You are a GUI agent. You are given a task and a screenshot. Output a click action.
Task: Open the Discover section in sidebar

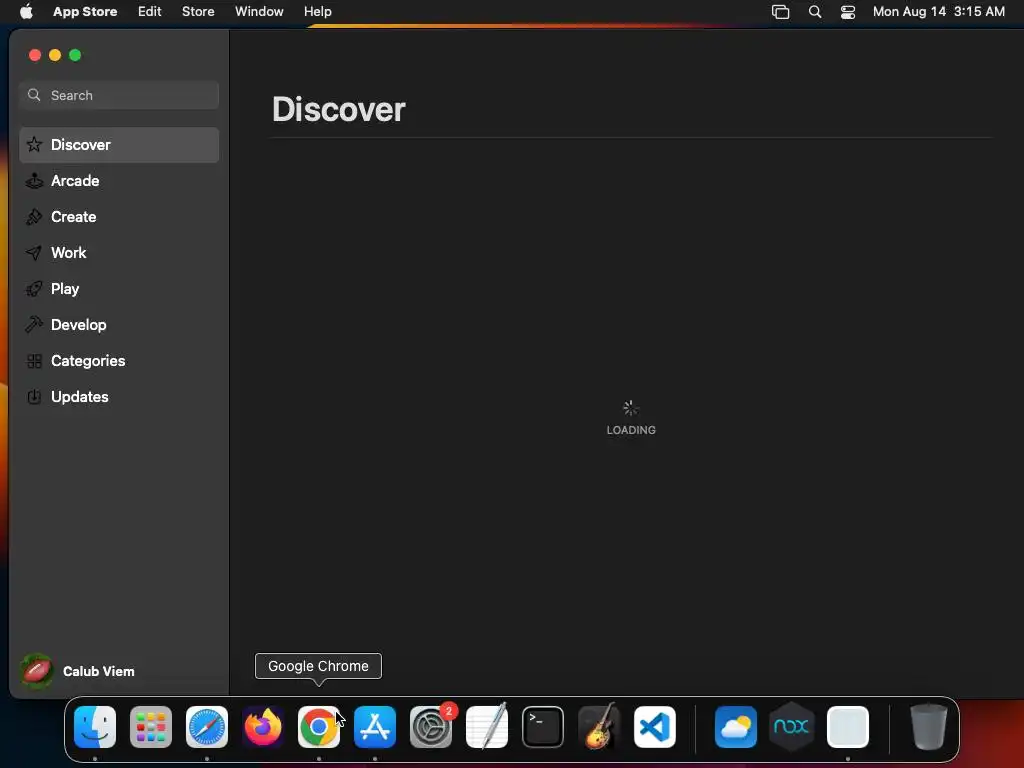coord(119,145)
